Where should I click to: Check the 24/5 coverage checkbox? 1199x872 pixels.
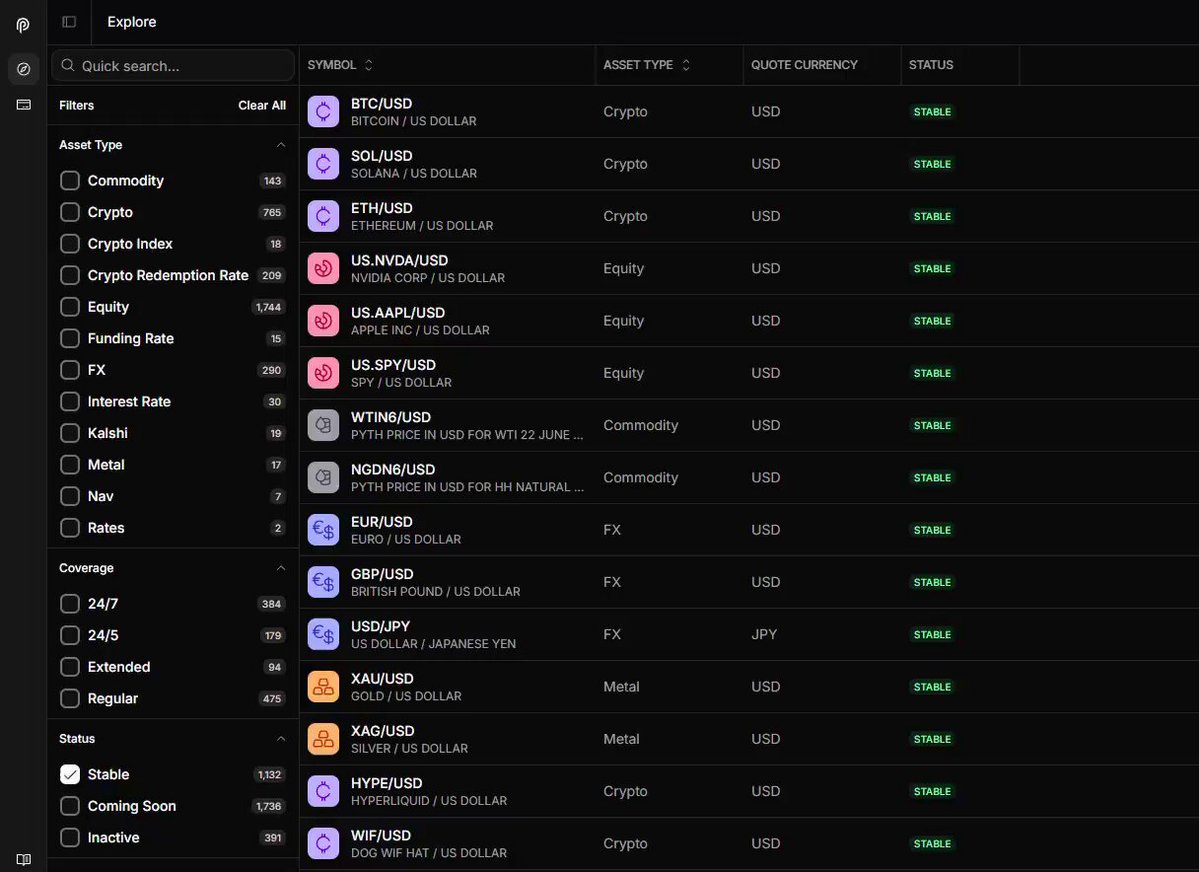tap(70, 635)
